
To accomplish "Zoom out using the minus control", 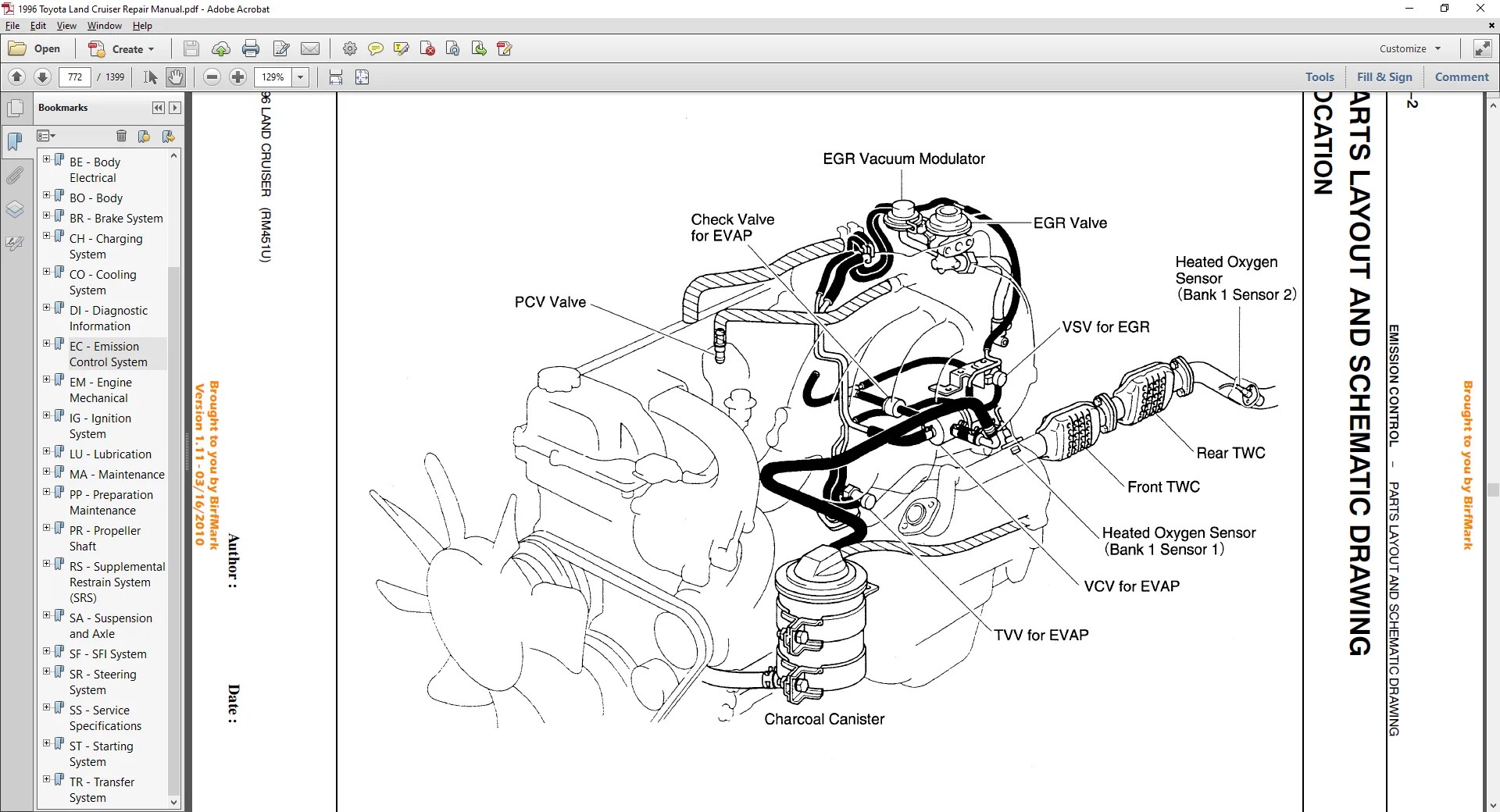I will point(211,77).
